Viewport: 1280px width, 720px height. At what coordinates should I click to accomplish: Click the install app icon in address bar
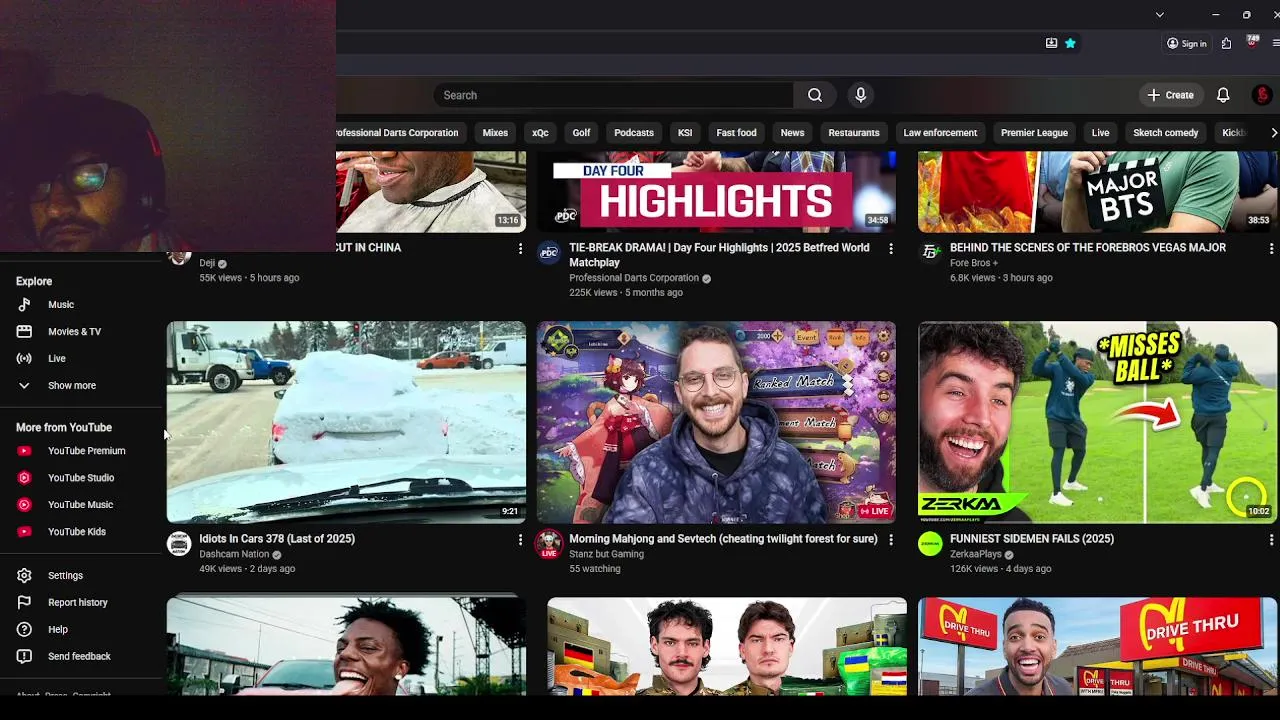click(x=1051, y=43)
